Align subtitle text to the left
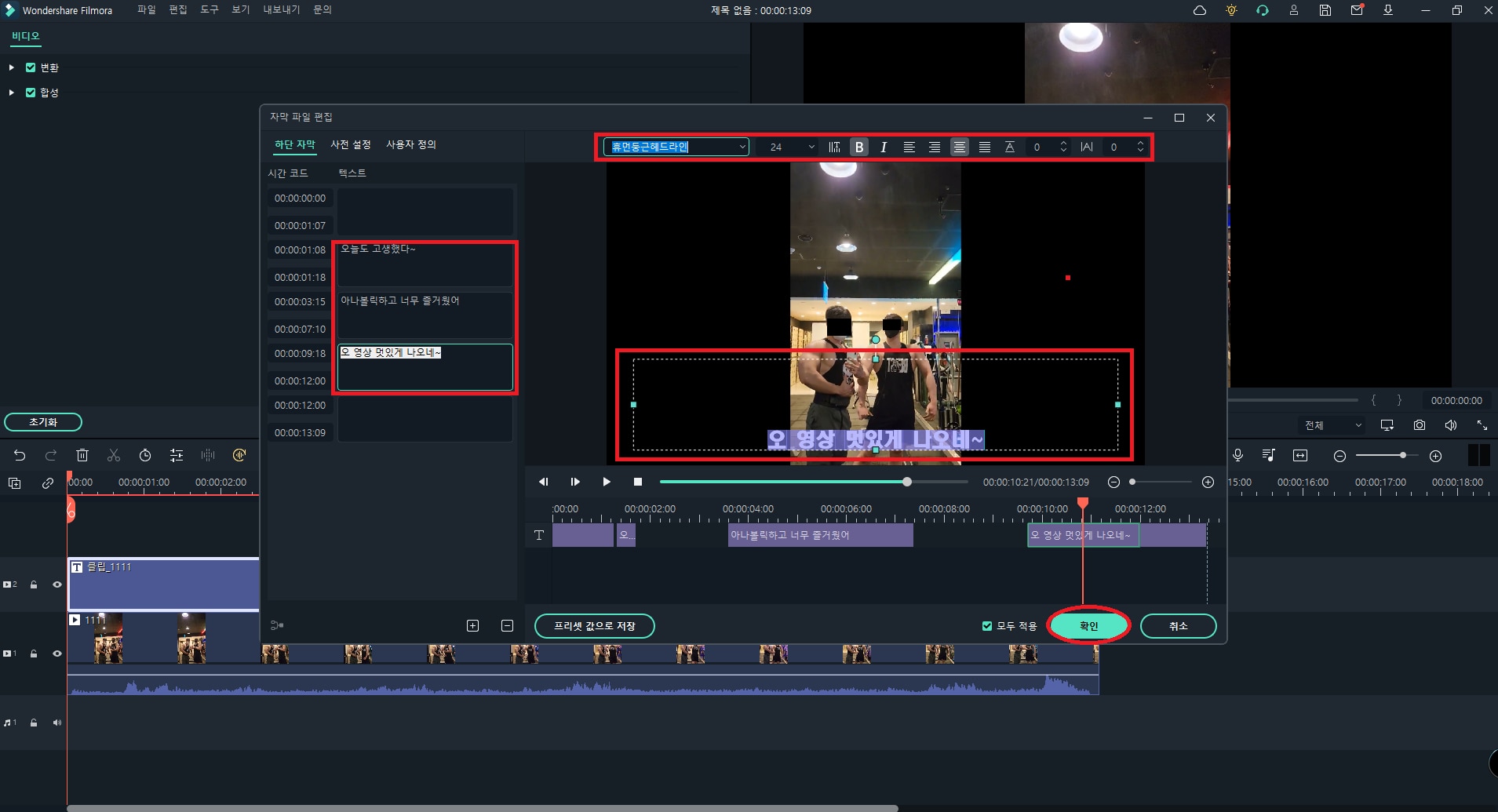 coord(909,147)
